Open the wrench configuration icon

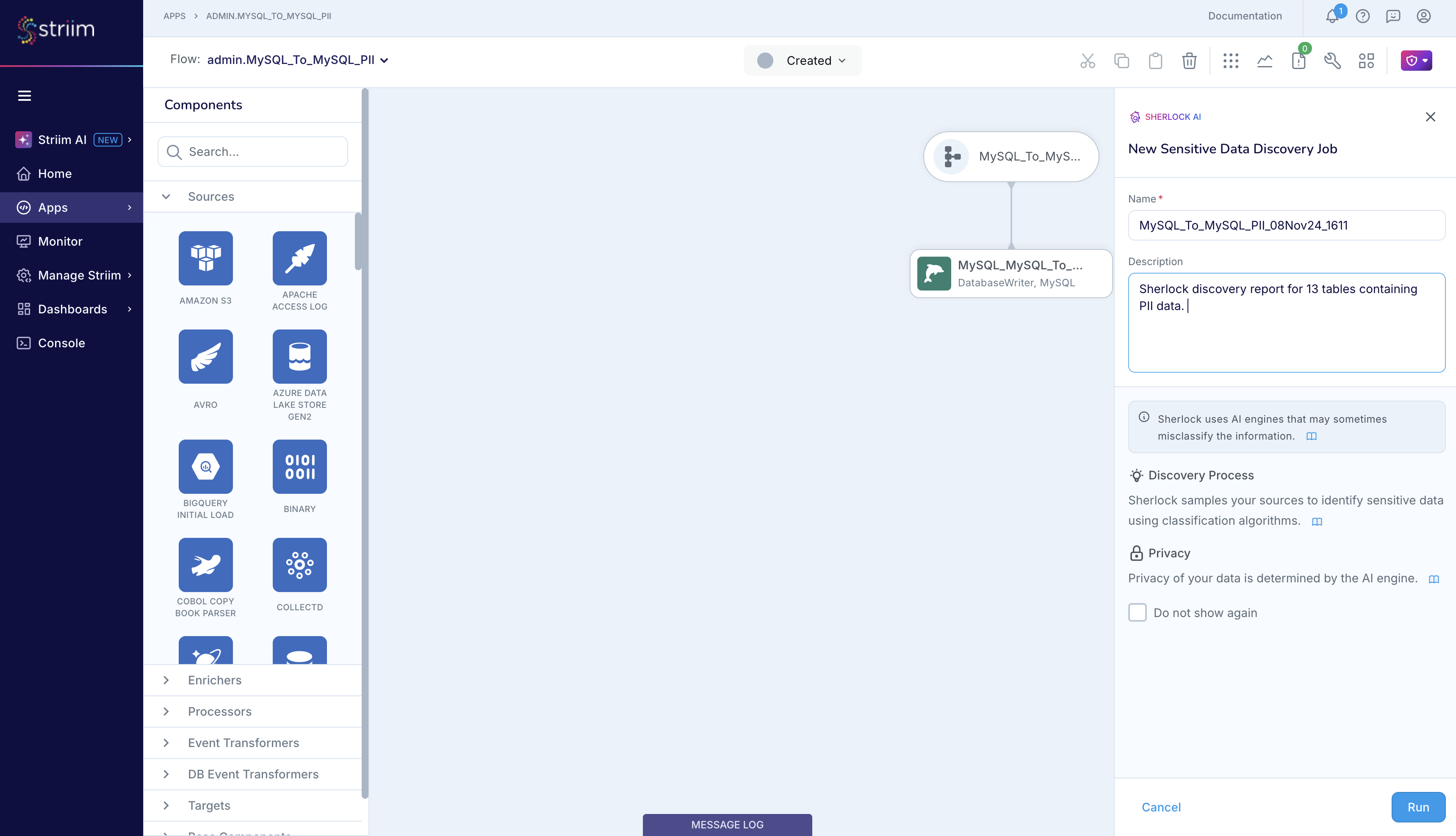[x=1332, y=60]
